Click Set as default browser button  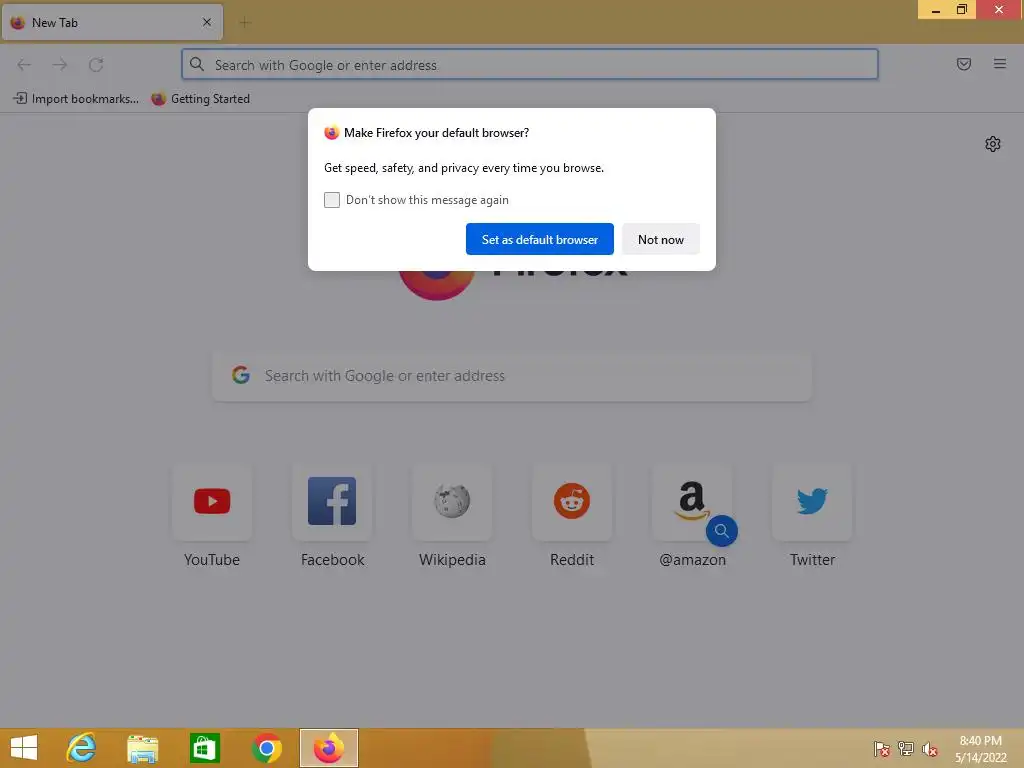(x=539, y=239)
